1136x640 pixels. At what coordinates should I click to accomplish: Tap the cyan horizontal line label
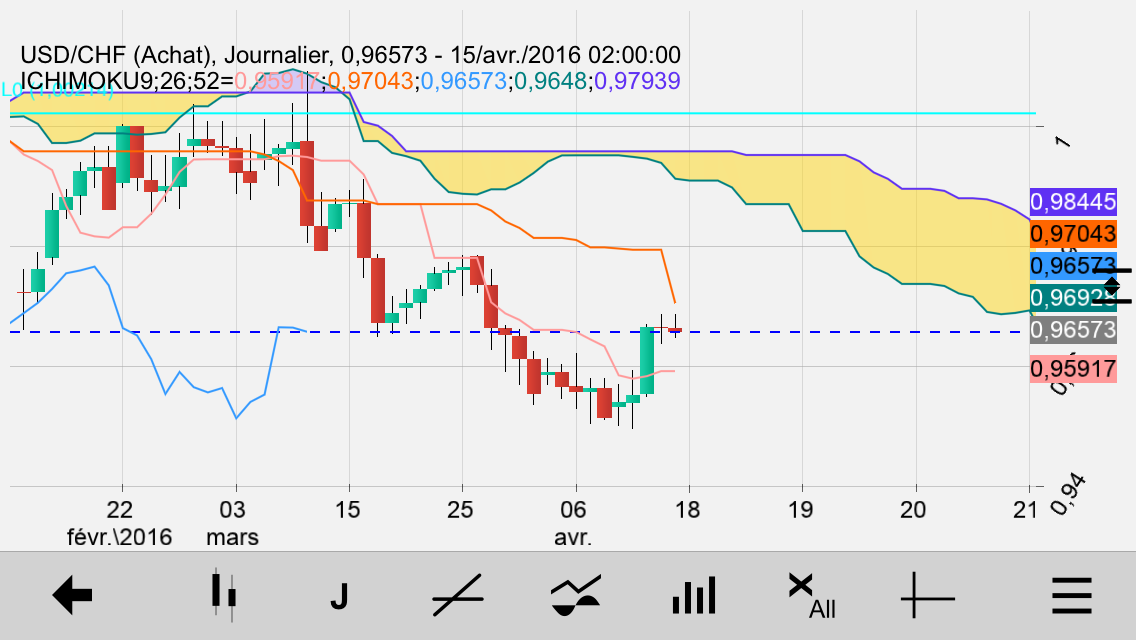tap(58, 90)
